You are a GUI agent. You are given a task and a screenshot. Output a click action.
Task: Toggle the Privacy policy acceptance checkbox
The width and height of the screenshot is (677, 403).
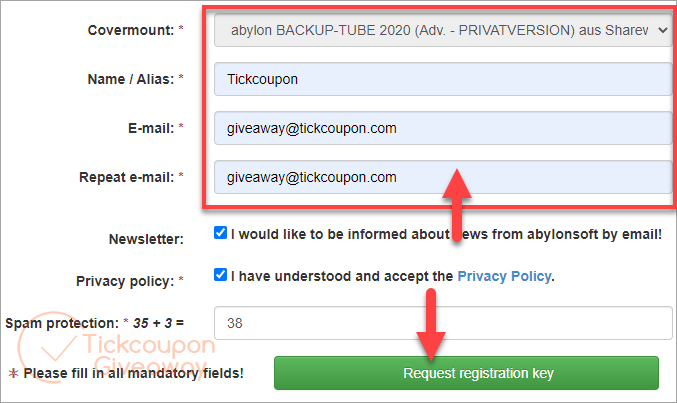[221, 275]
